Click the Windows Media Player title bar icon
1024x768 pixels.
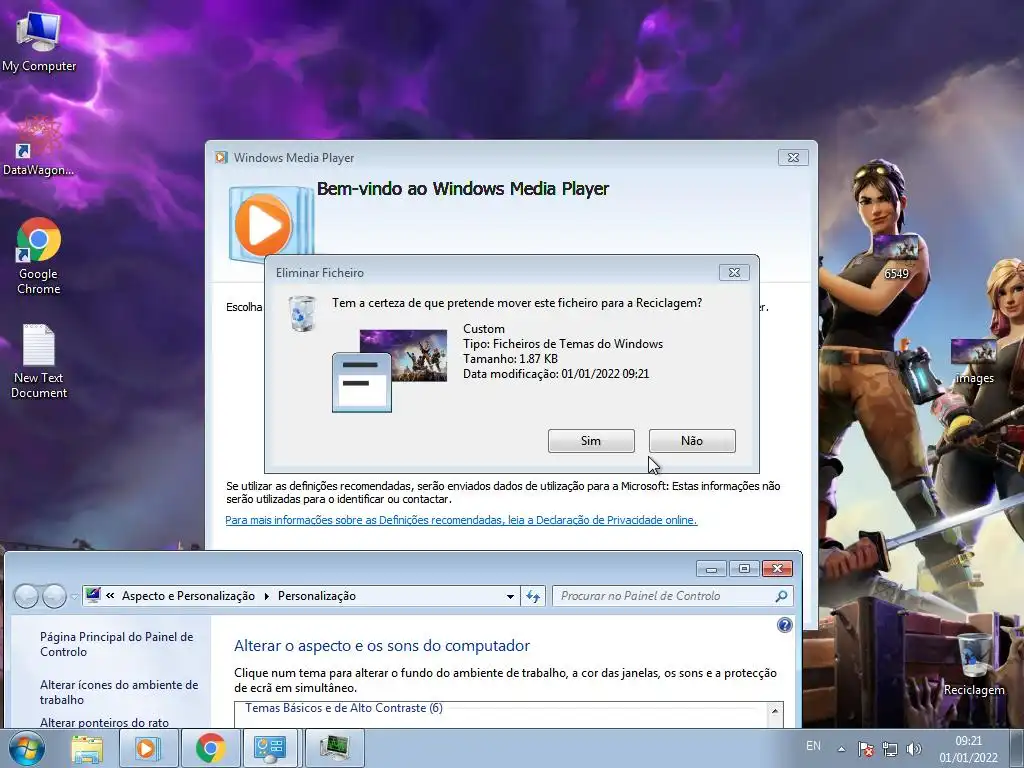(221, 157)
